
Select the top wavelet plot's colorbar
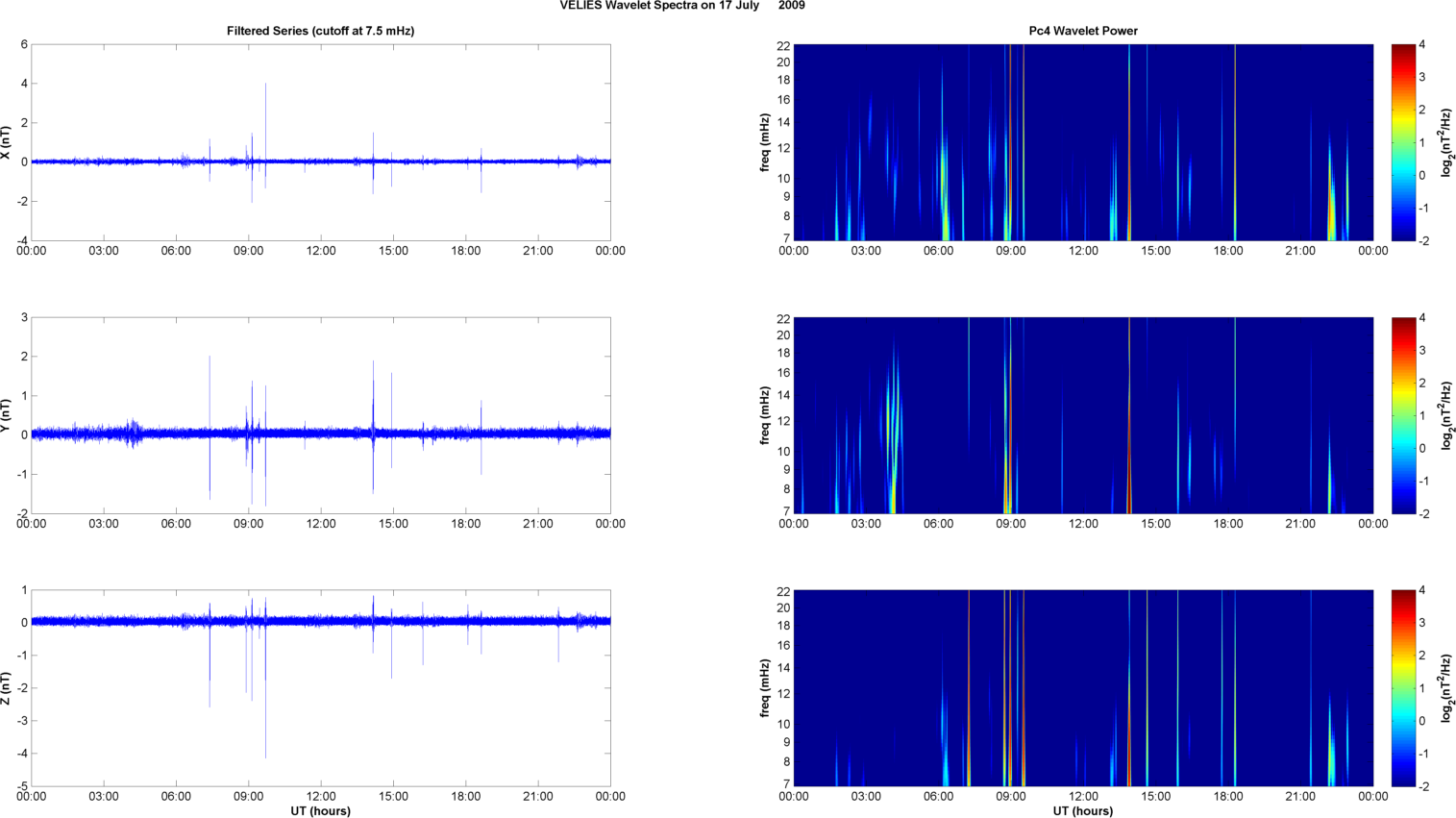[x=1403, y=142]
